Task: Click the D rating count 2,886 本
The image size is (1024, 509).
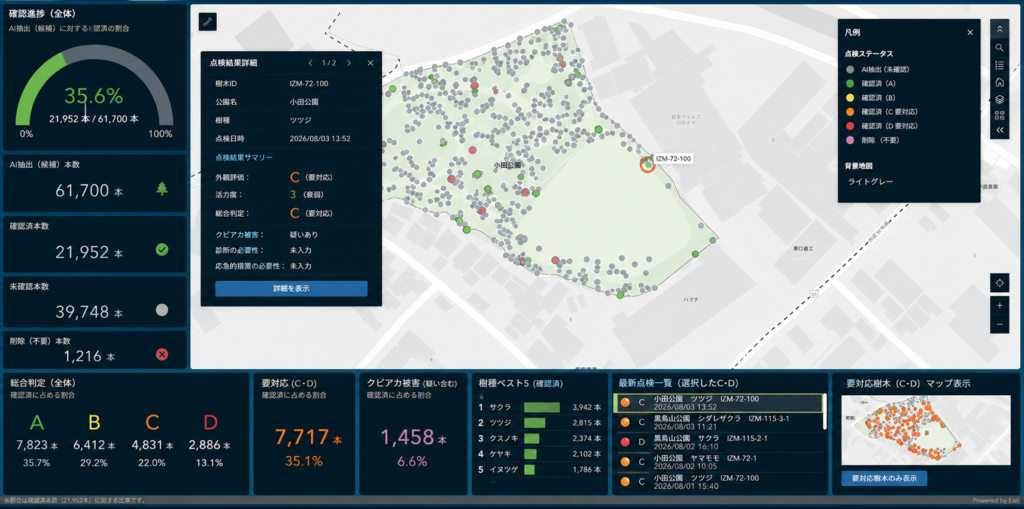Action: [x=210, y=445]
